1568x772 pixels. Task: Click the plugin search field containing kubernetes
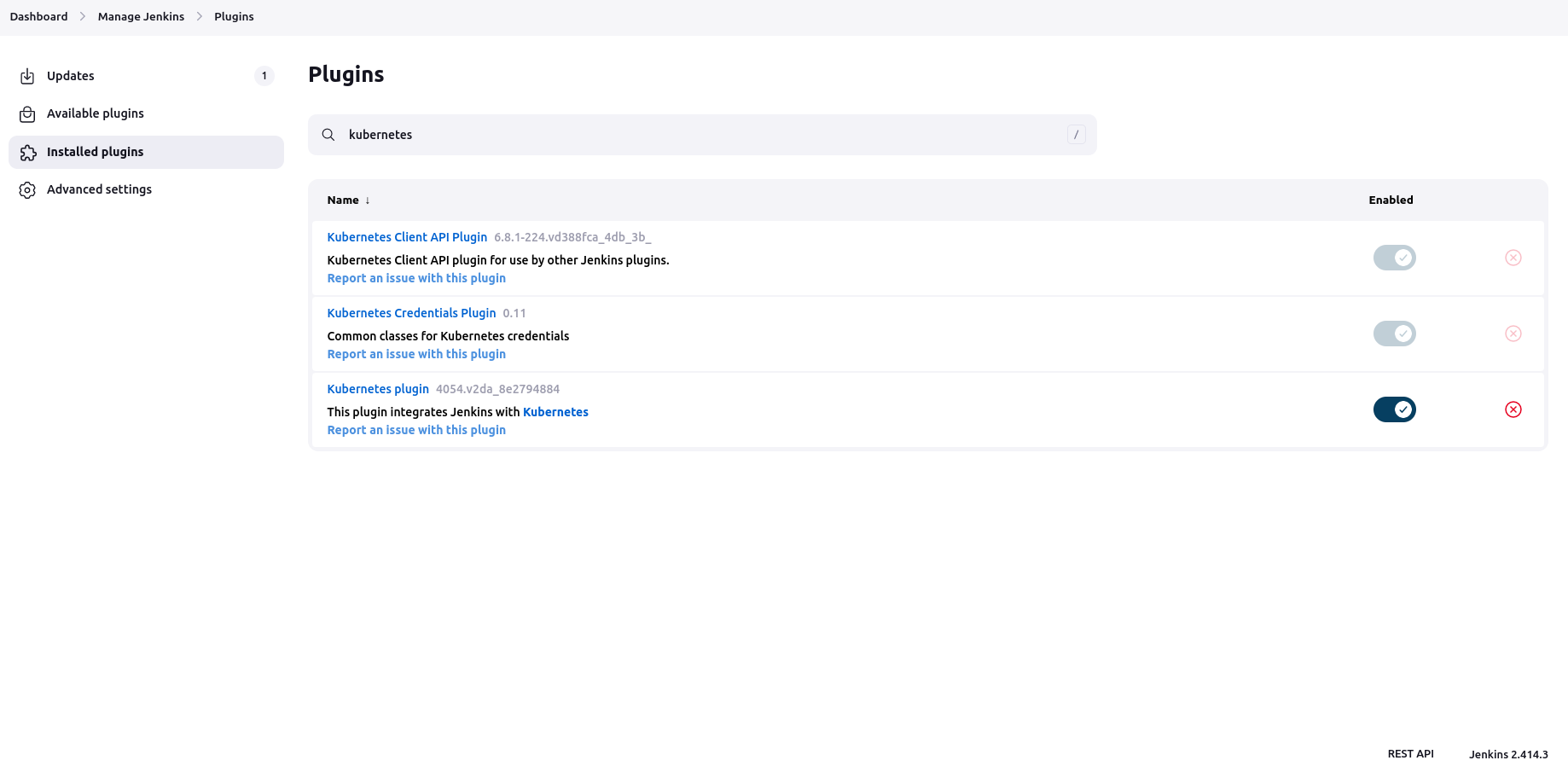click(702, 135)
